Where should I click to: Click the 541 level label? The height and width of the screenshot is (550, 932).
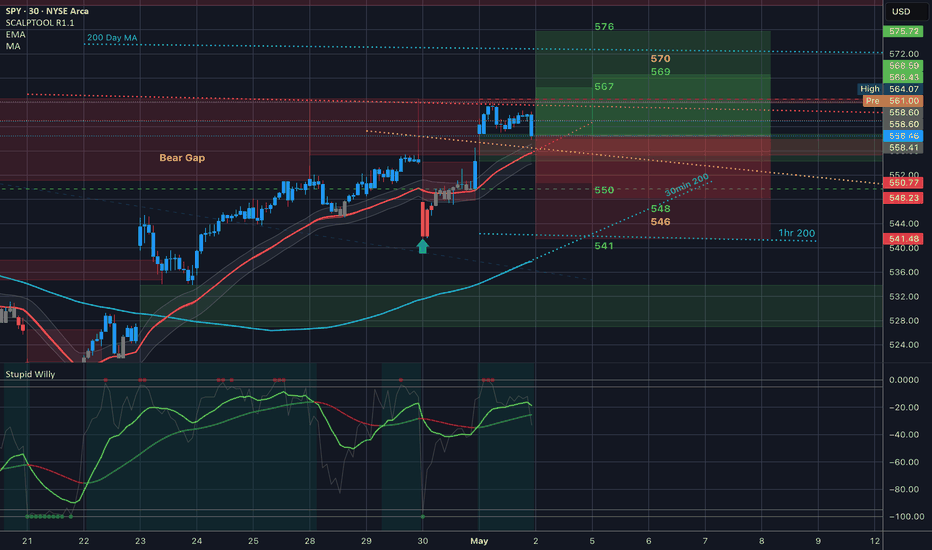(604, 246)
